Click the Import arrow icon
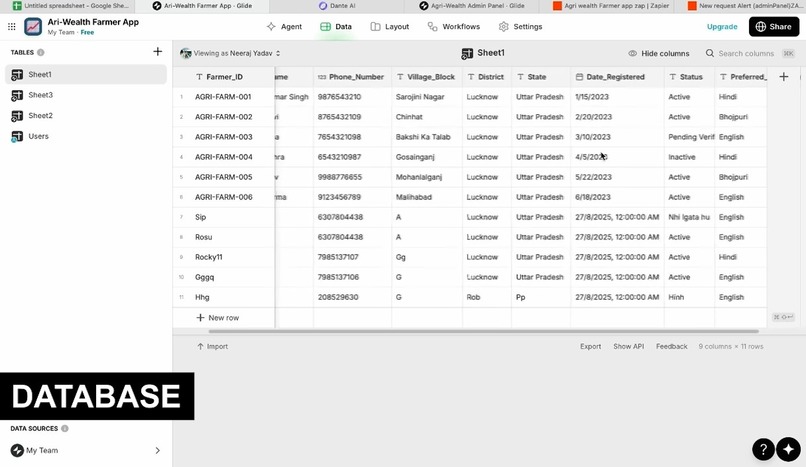 click(200, 347)
